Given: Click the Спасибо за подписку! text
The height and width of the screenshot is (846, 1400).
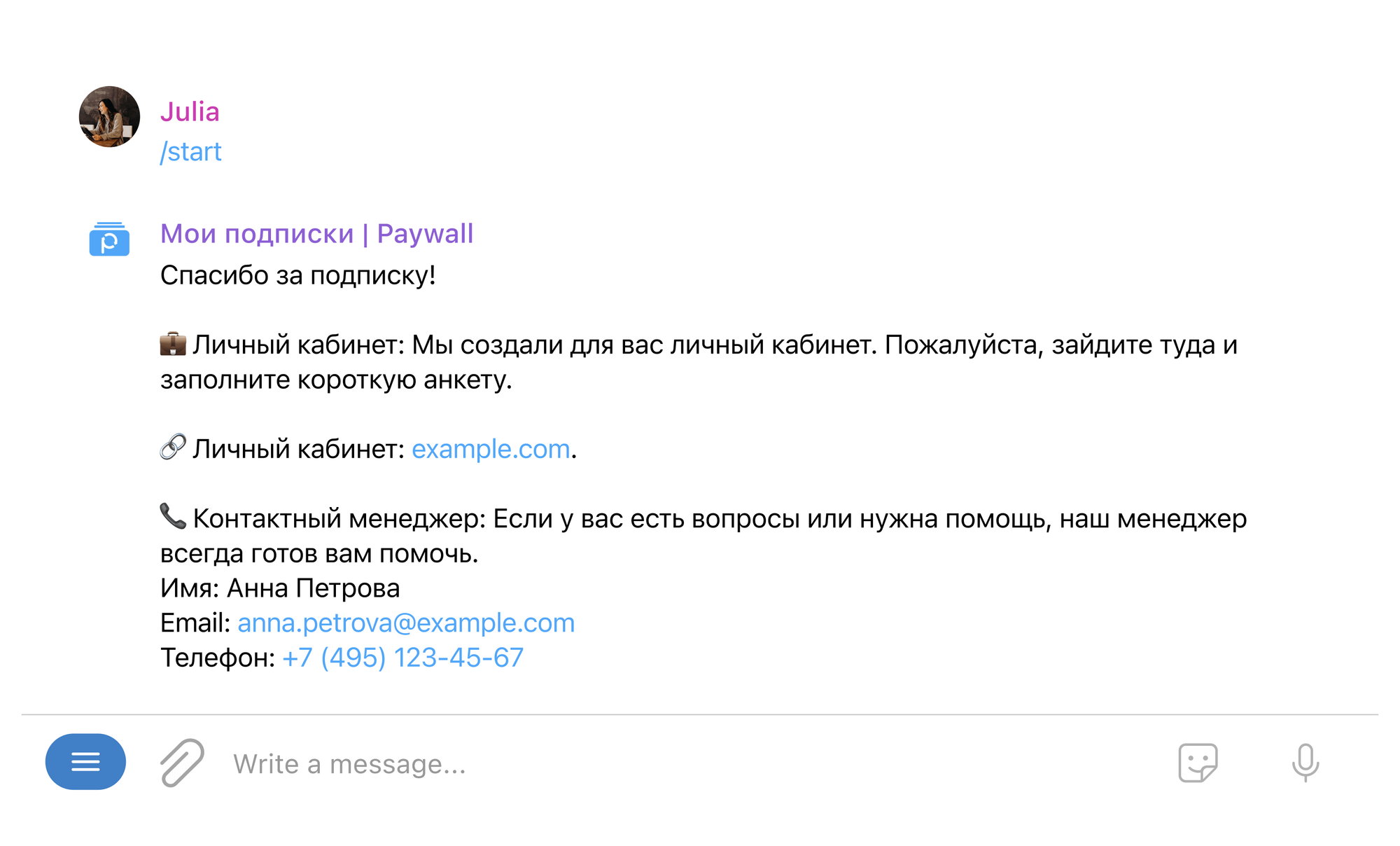Looking at the screenshot, I should [x=297, y=275].
